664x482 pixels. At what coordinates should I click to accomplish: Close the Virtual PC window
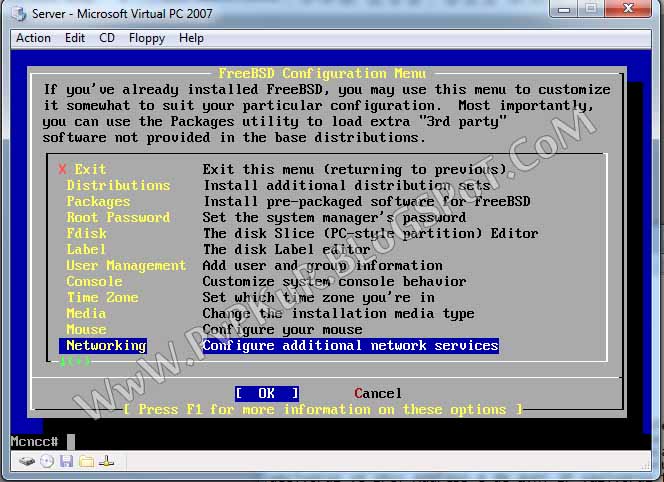tap(628, 8)
